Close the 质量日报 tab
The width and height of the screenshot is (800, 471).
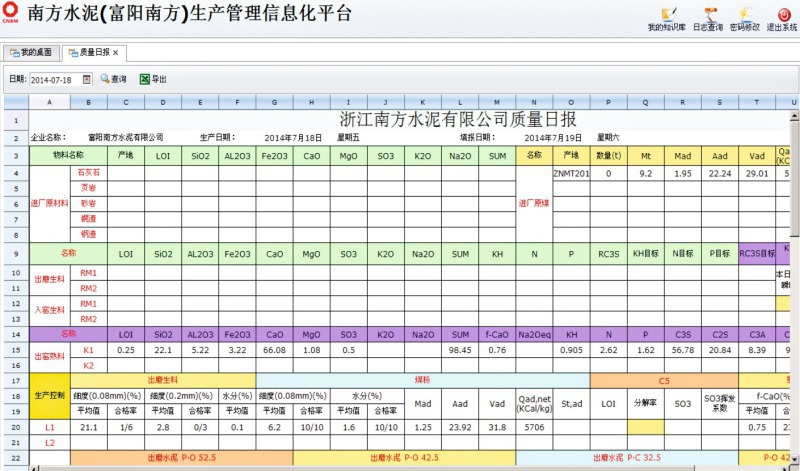[115, 52]
